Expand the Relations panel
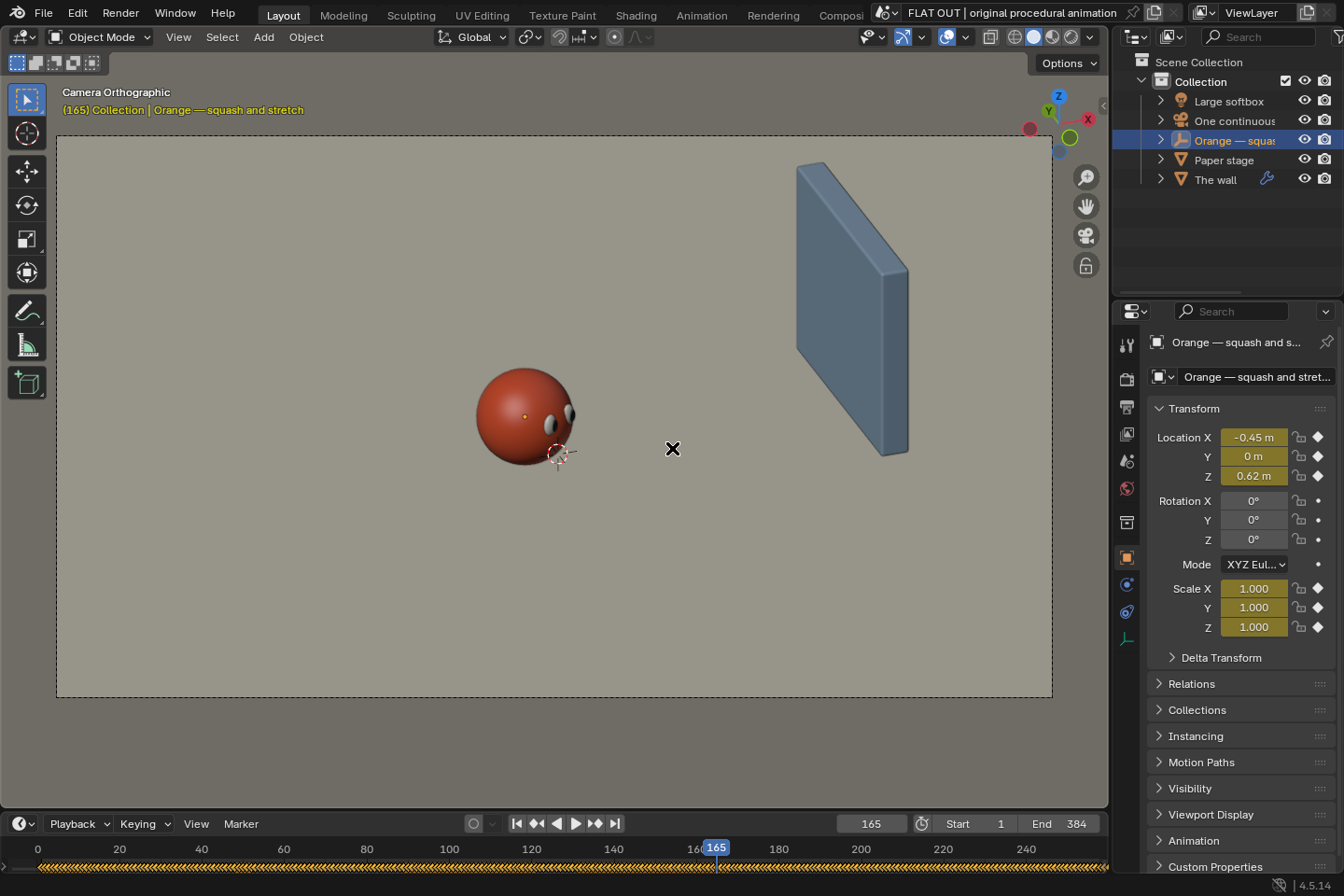The height and width of the screenshot is (896, 1344). (x=1241, y=684)
